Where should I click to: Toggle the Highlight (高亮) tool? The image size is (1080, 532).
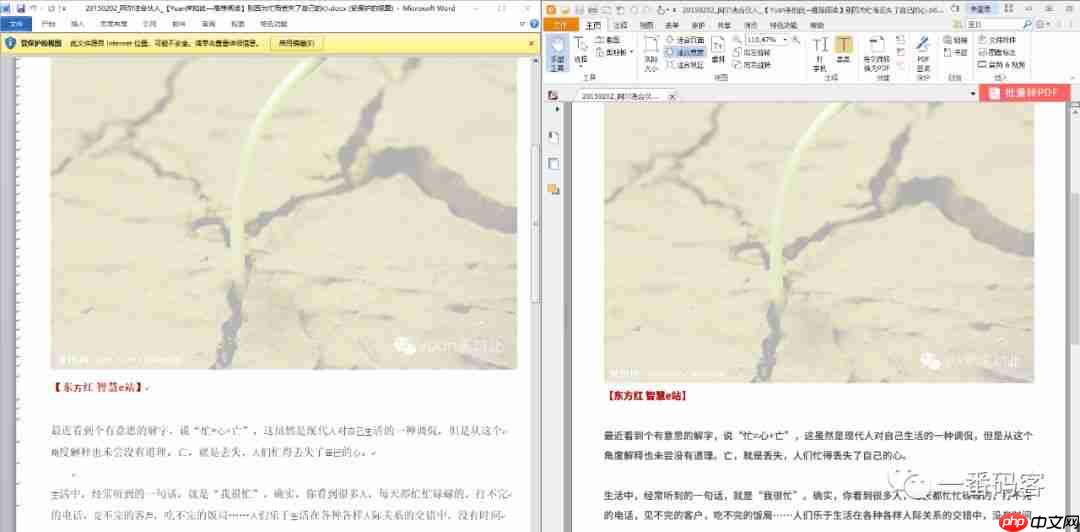[844, 50]
